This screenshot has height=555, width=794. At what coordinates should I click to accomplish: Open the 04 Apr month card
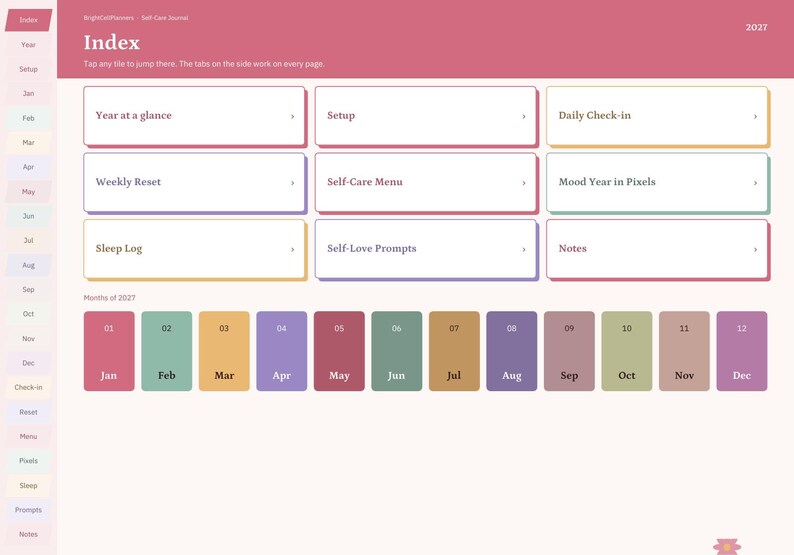[282, 351]
